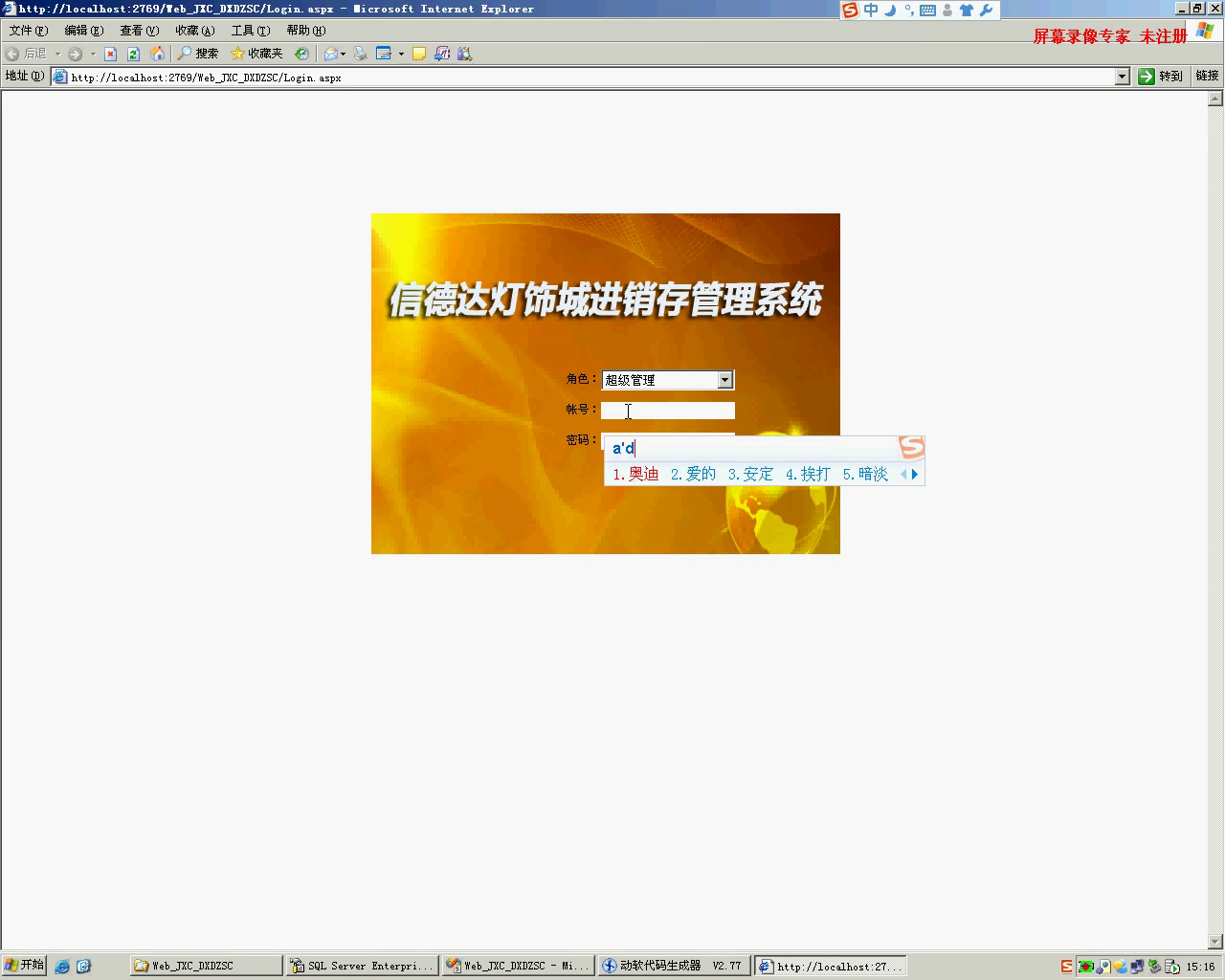Expand the address bar URL dropdown
The width and height of the screenshot is (1225, 980).
1122,77
